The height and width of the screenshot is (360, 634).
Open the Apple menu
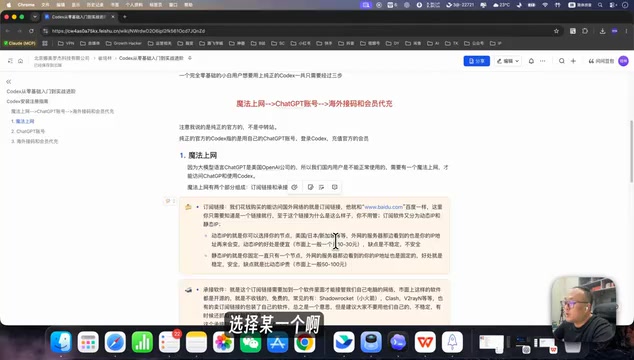point(8,5)
